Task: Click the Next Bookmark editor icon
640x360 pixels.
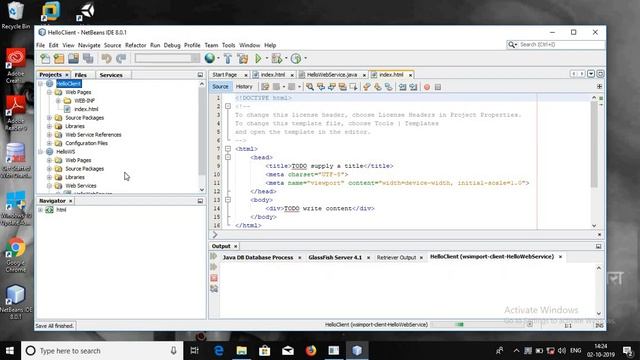Action: (378, 87)
